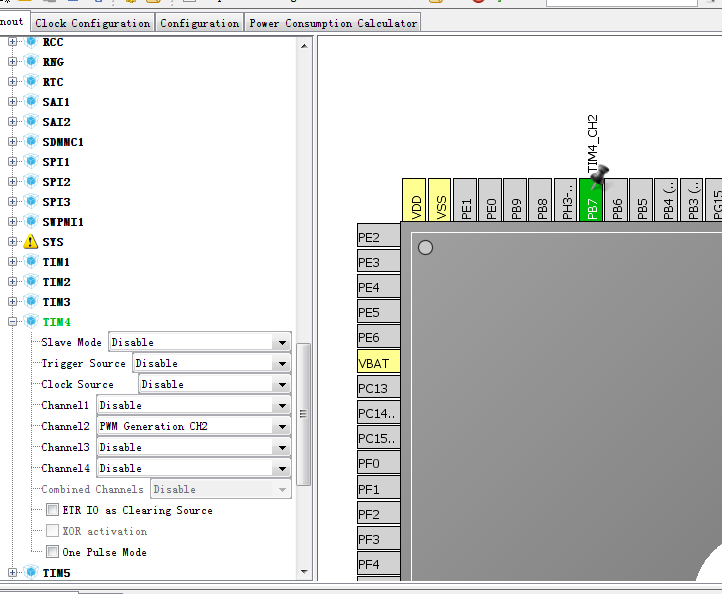Select the PE1 pin
The image size is (722, 594).
pyautogui.click(x=465, y=200)
